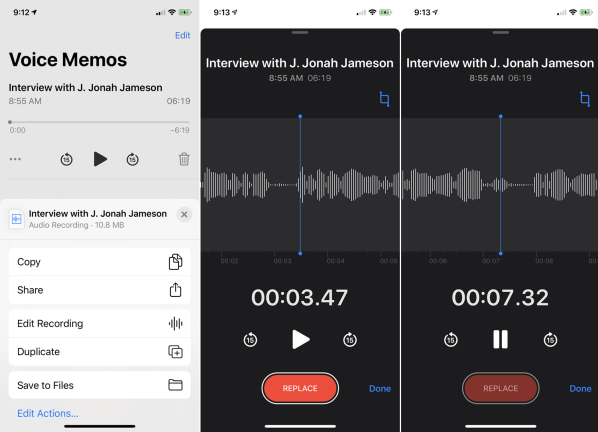
Task: Click the 00:08 timeline tick label
Action: click(544, 261)
